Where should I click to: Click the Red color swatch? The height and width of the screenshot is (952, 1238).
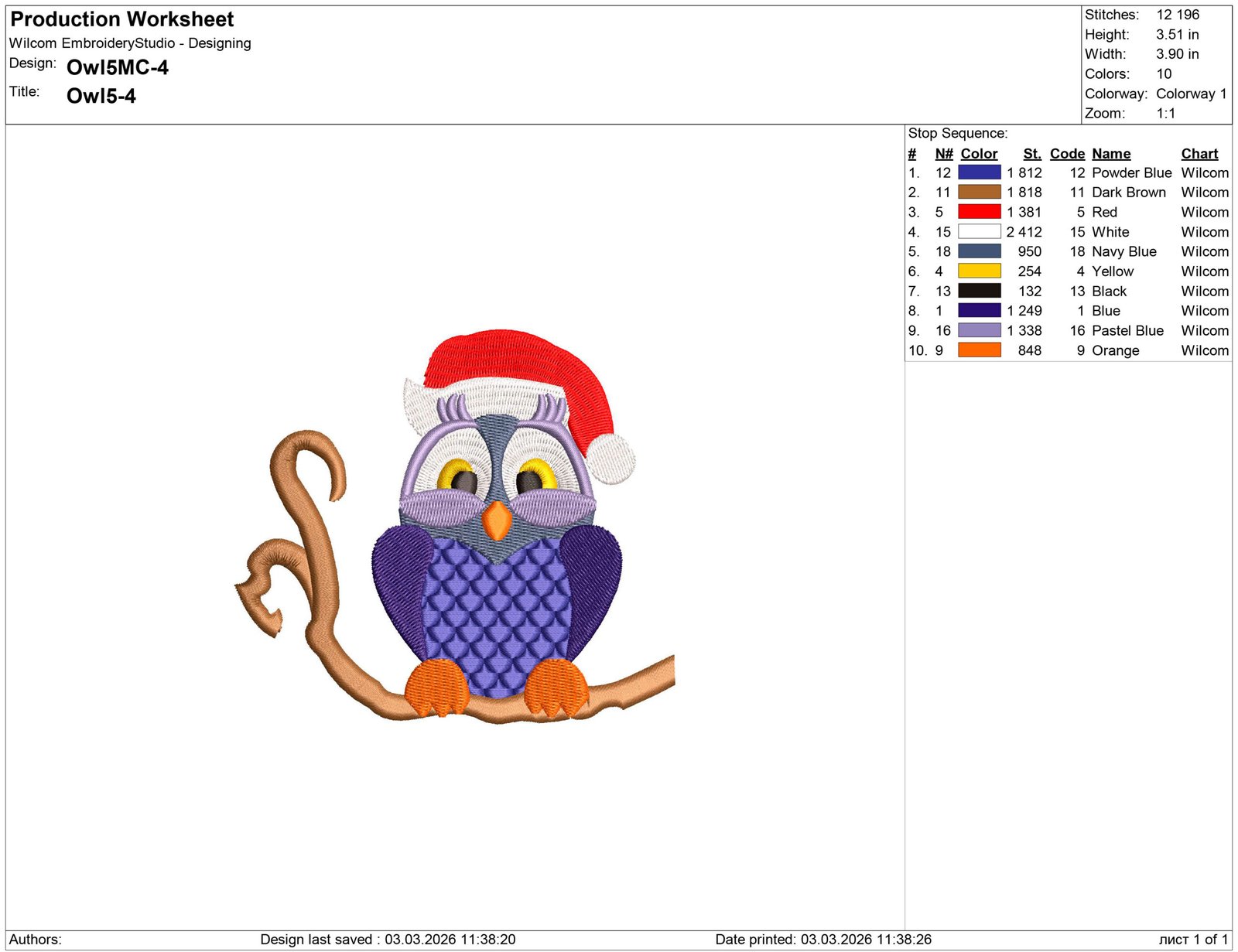coord(979,212)
